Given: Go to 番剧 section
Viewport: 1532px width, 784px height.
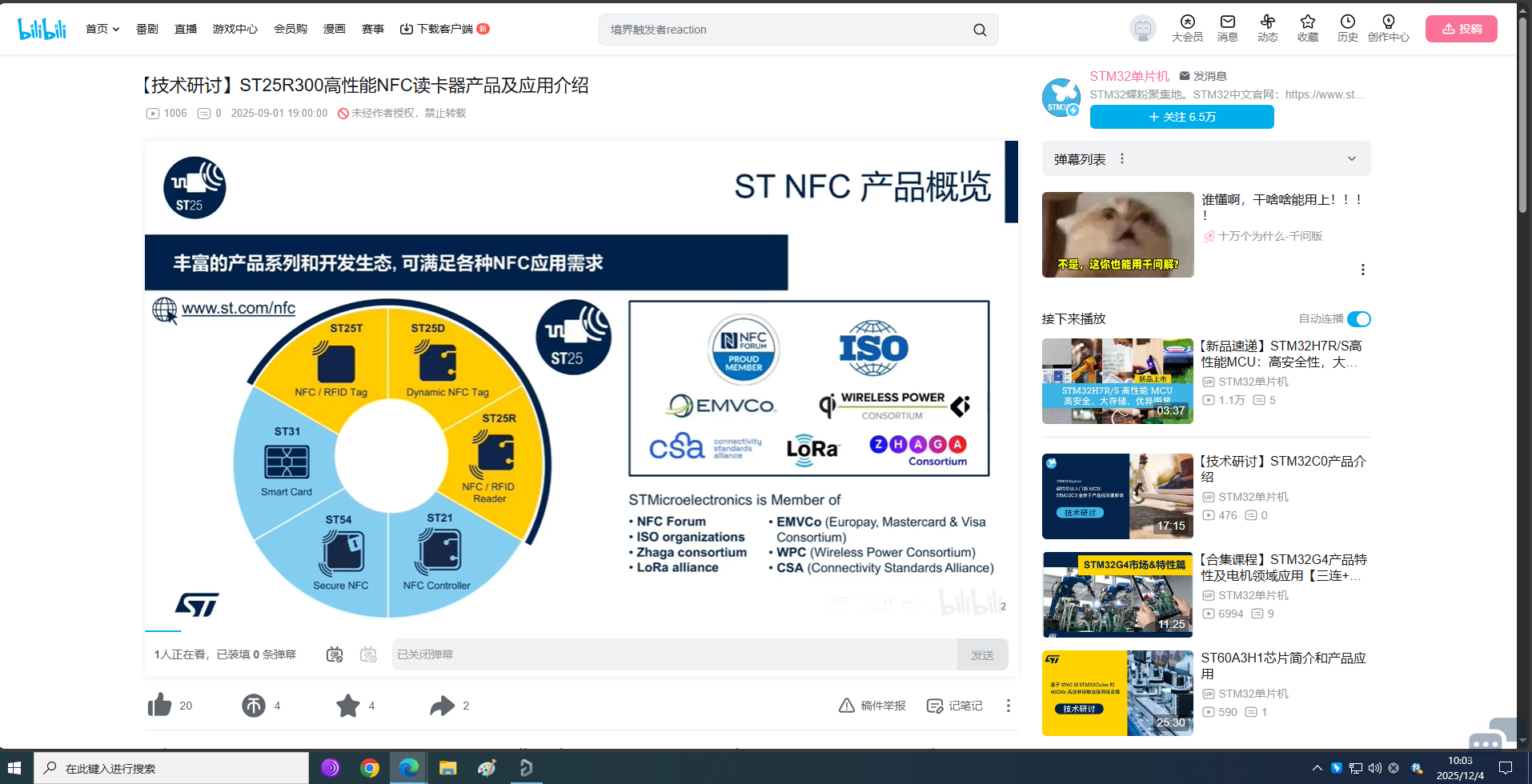Looking at the screenshot, I should (147, 29).
